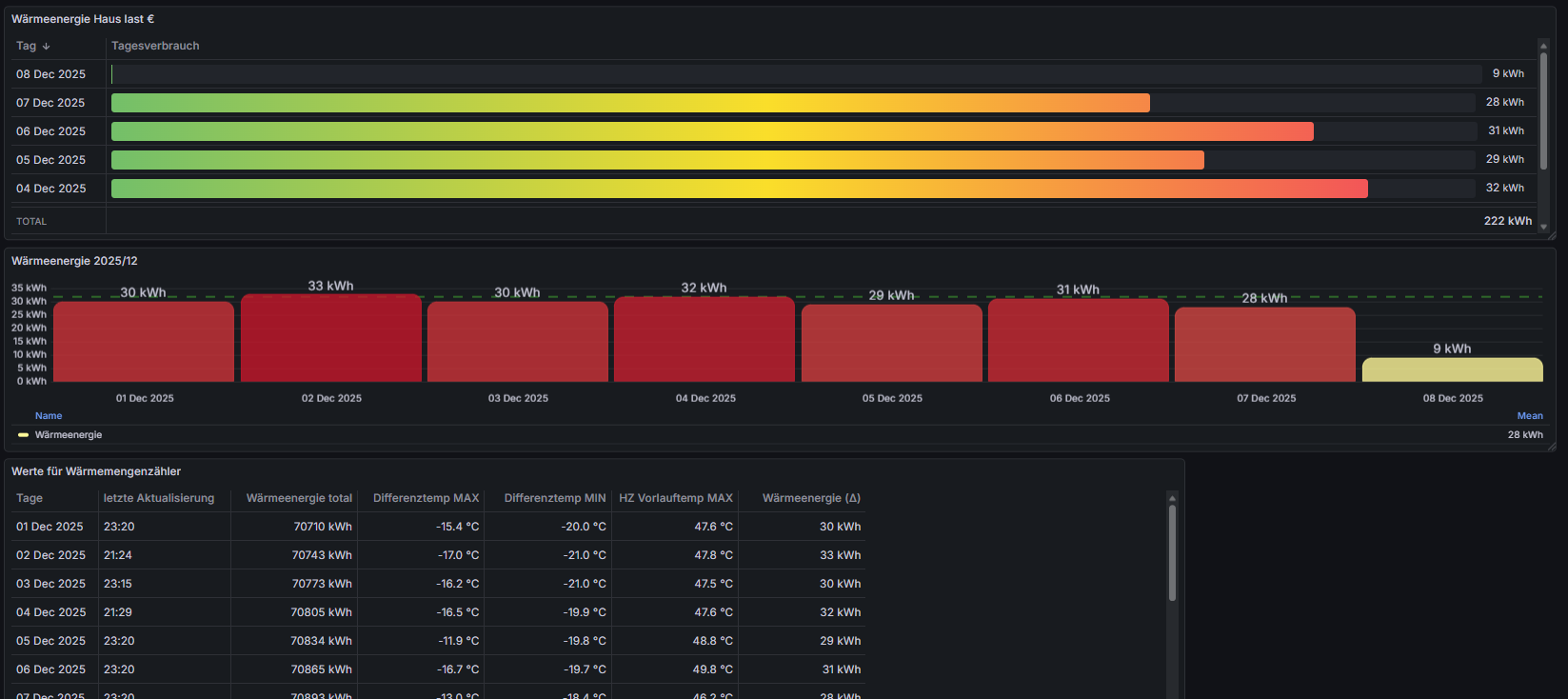Click the yellow Wärmeenergie legend color marker
Viewport: 1568px width, 699px height.
[x=23, y=435]
